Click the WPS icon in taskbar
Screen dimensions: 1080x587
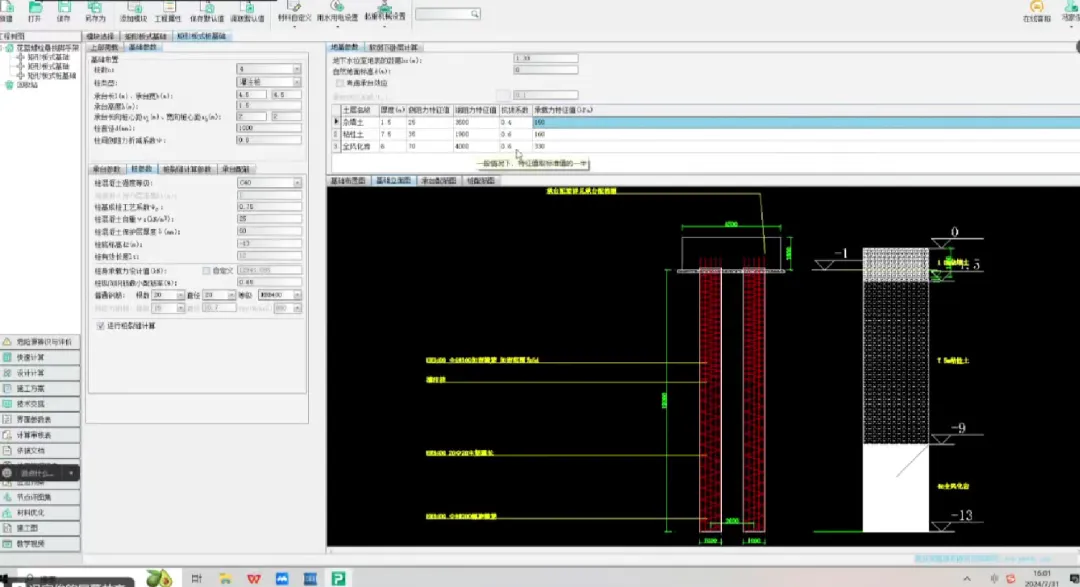point(253,579)
